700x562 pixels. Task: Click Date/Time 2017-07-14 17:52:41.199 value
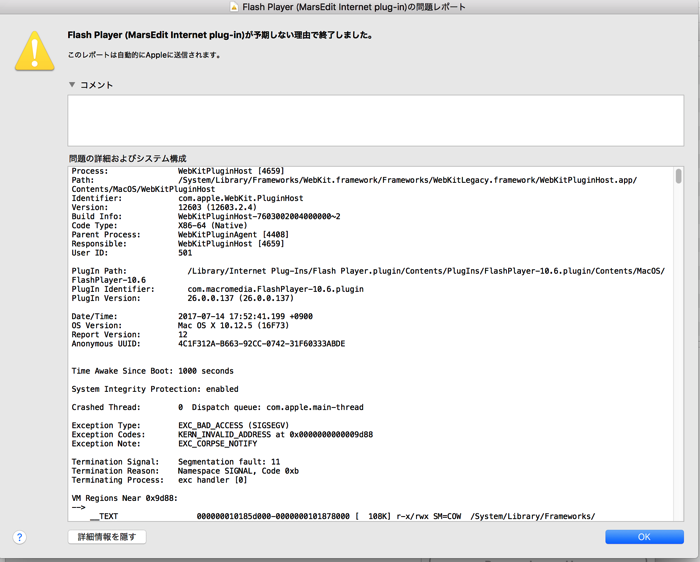pyautogui.click(x=245, y=316)
